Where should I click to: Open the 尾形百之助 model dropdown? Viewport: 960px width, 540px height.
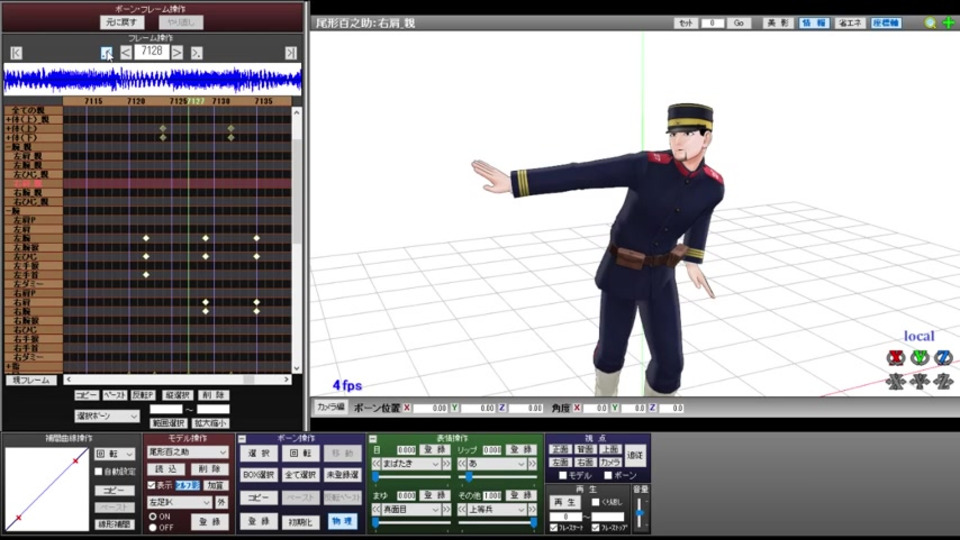pyautogui.click(x=187, y=452)
